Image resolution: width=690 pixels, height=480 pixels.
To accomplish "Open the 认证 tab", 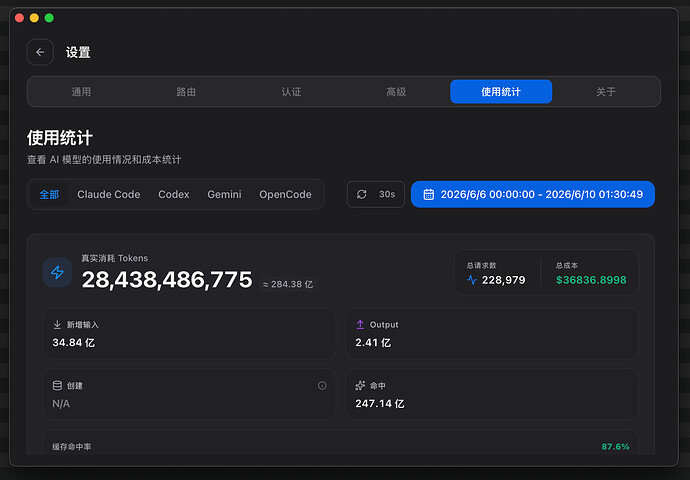I will point(291,92).
